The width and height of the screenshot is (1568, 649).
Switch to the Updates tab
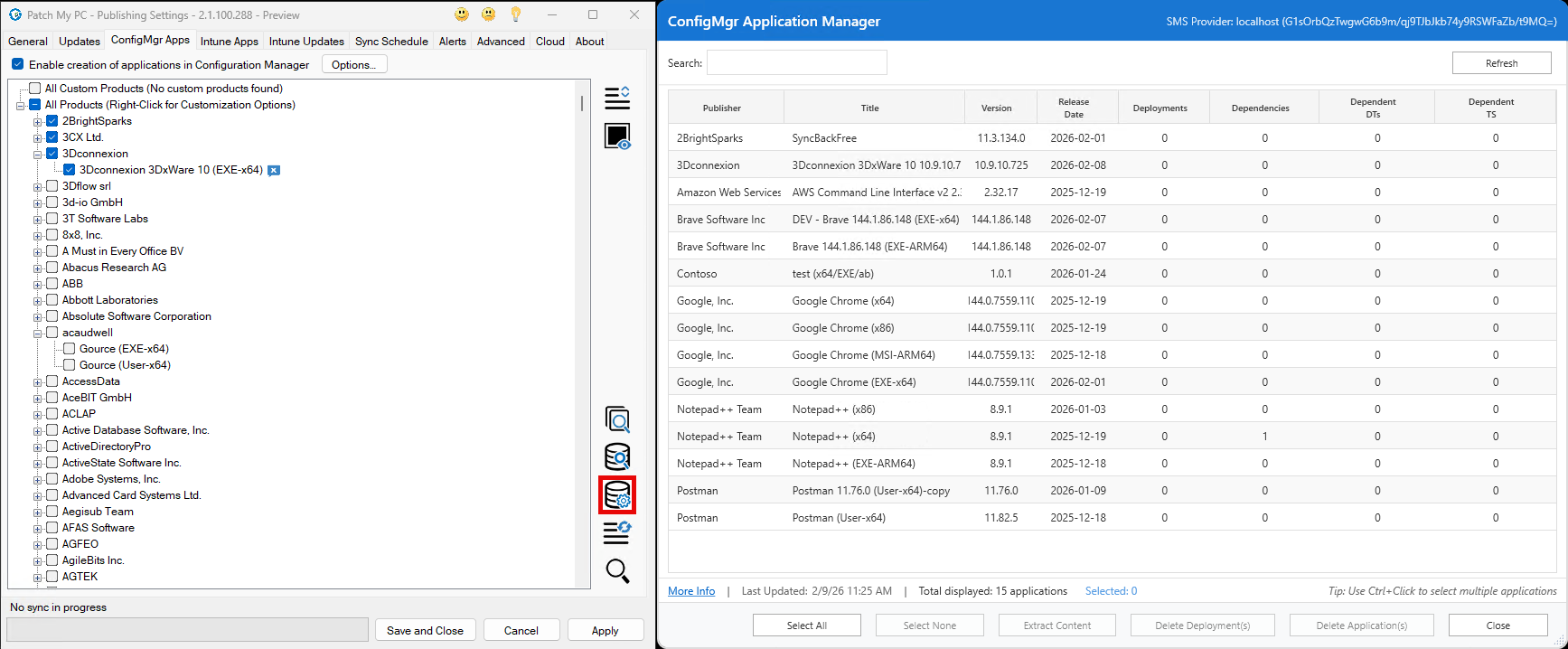80,41
